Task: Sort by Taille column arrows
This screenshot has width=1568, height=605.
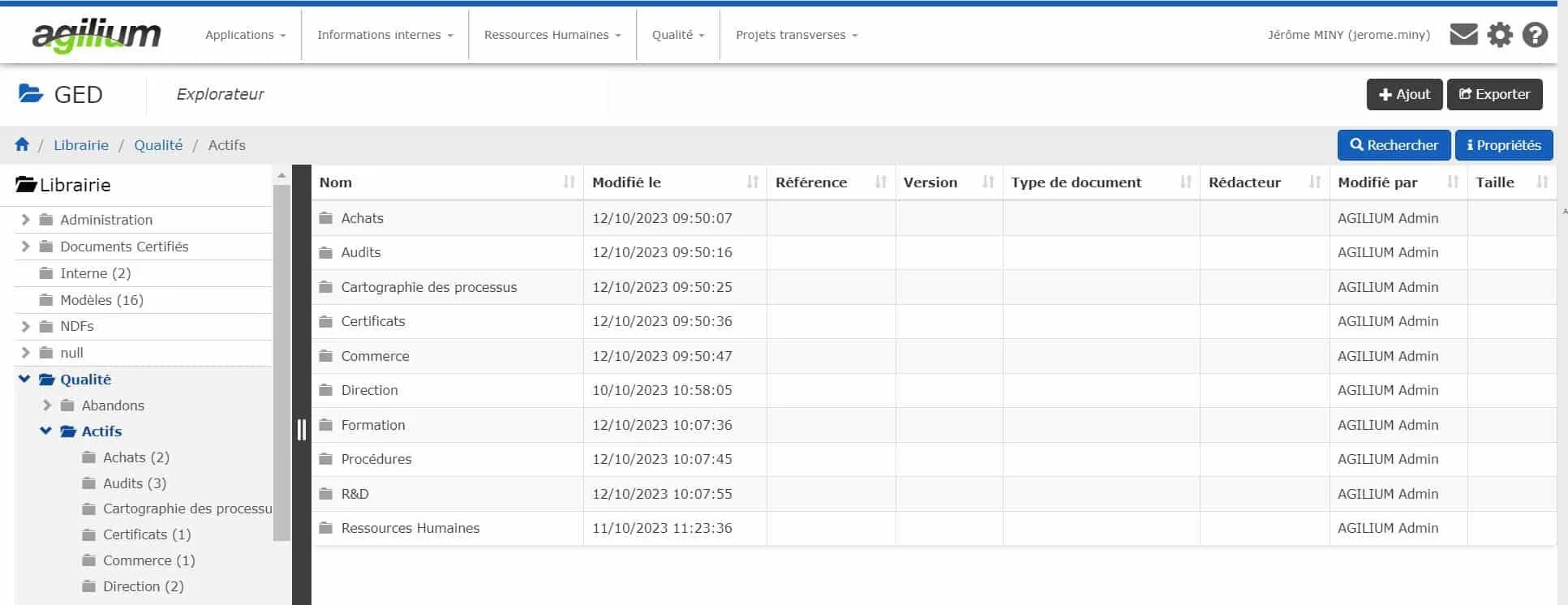Action: (x=1542, y=182)
